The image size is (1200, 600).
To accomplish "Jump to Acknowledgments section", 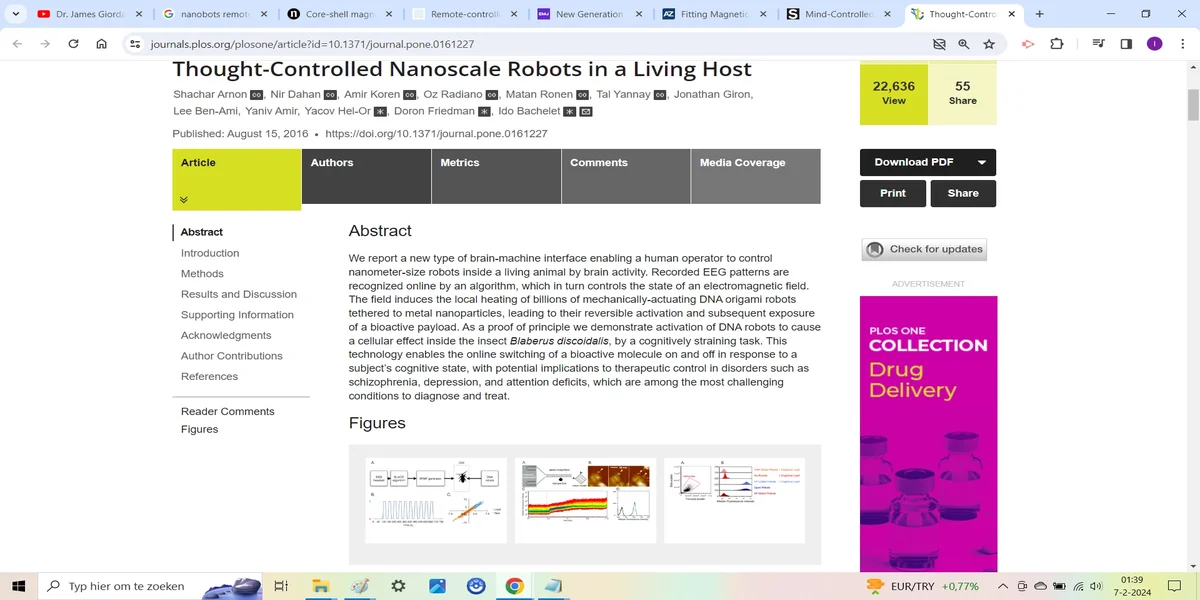I will [226, 335].
